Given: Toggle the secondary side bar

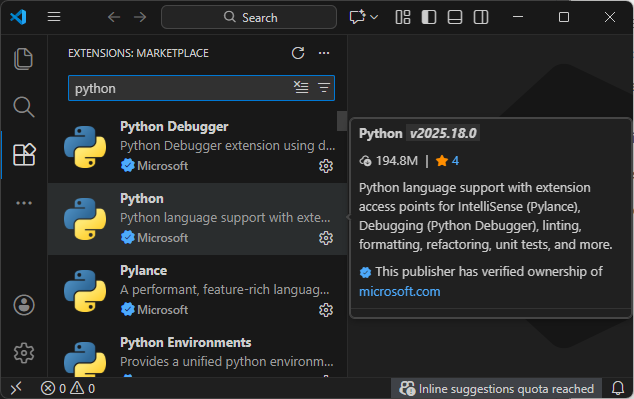Looking at the screenshot, I should coord(481,17).
